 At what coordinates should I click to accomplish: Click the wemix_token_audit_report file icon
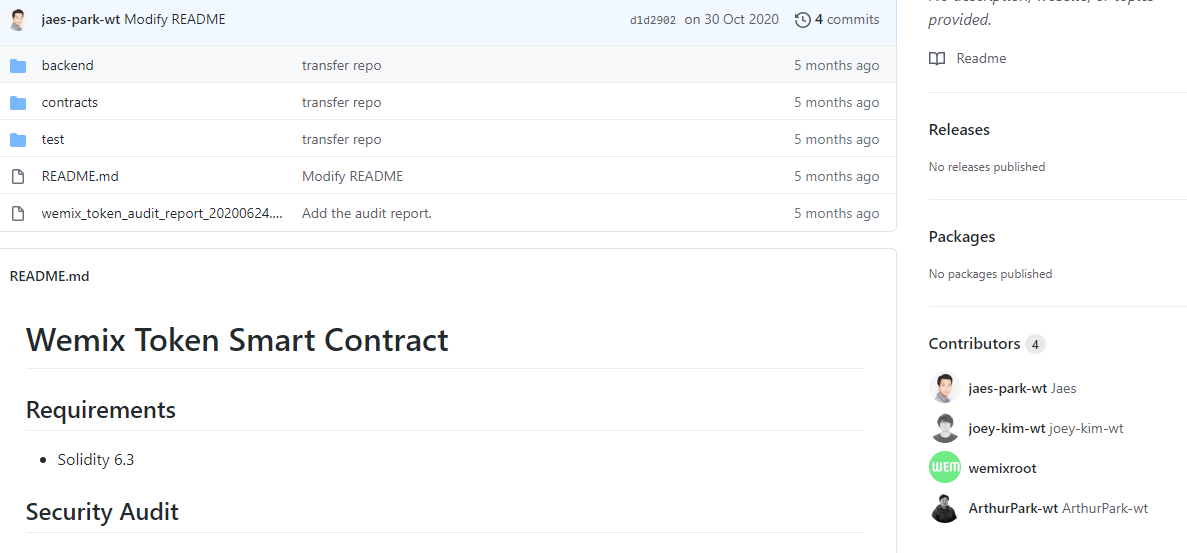(x=18, y=214)
